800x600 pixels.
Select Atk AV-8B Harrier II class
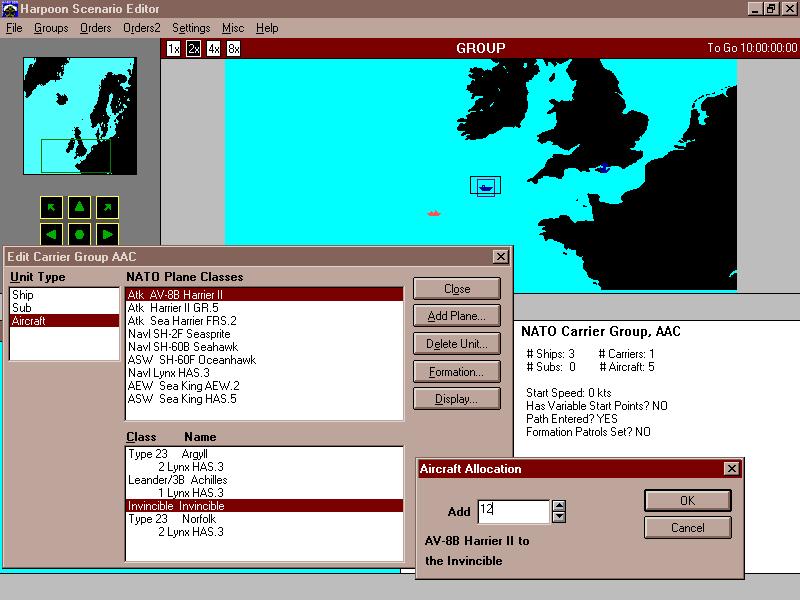click(x=264, y=294)
